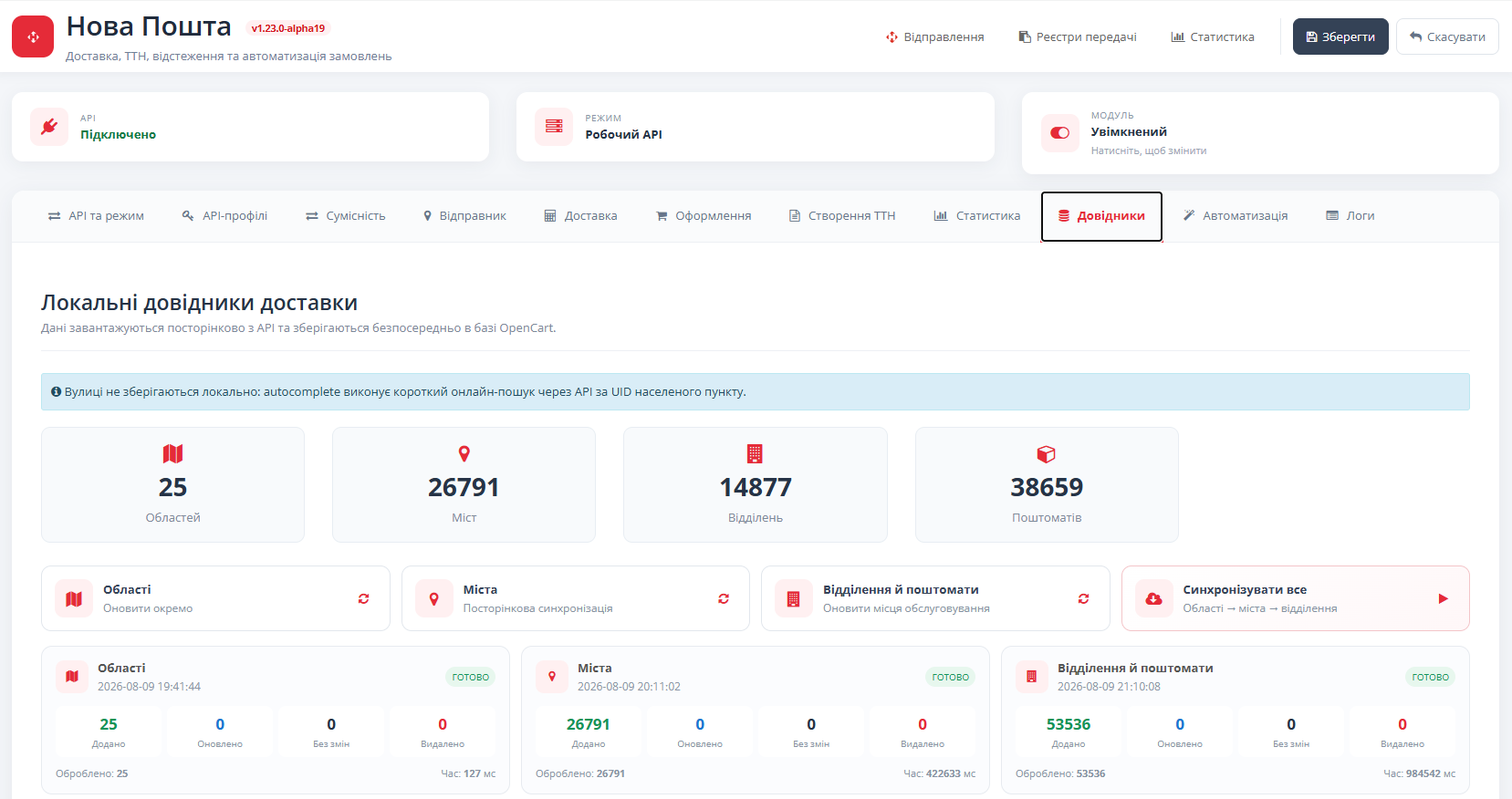
Task: Click play arrow in Синхронізувати все card
Action: [1444, 598]
